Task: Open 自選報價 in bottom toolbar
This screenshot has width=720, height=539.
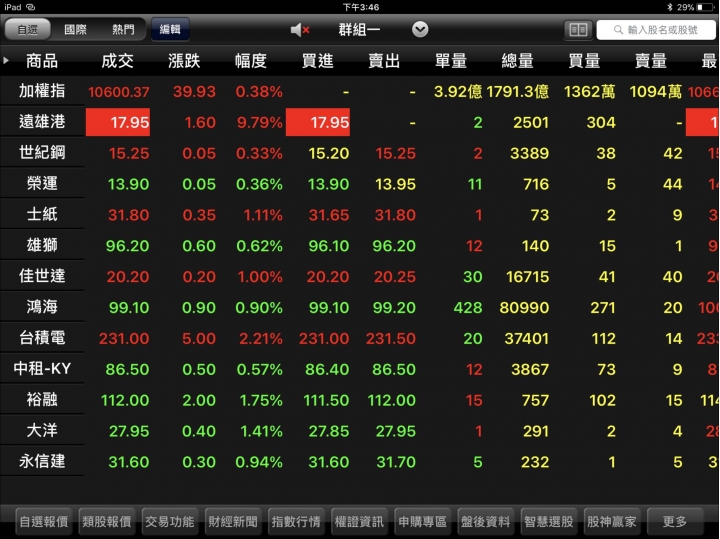Action: coord(44,522)
